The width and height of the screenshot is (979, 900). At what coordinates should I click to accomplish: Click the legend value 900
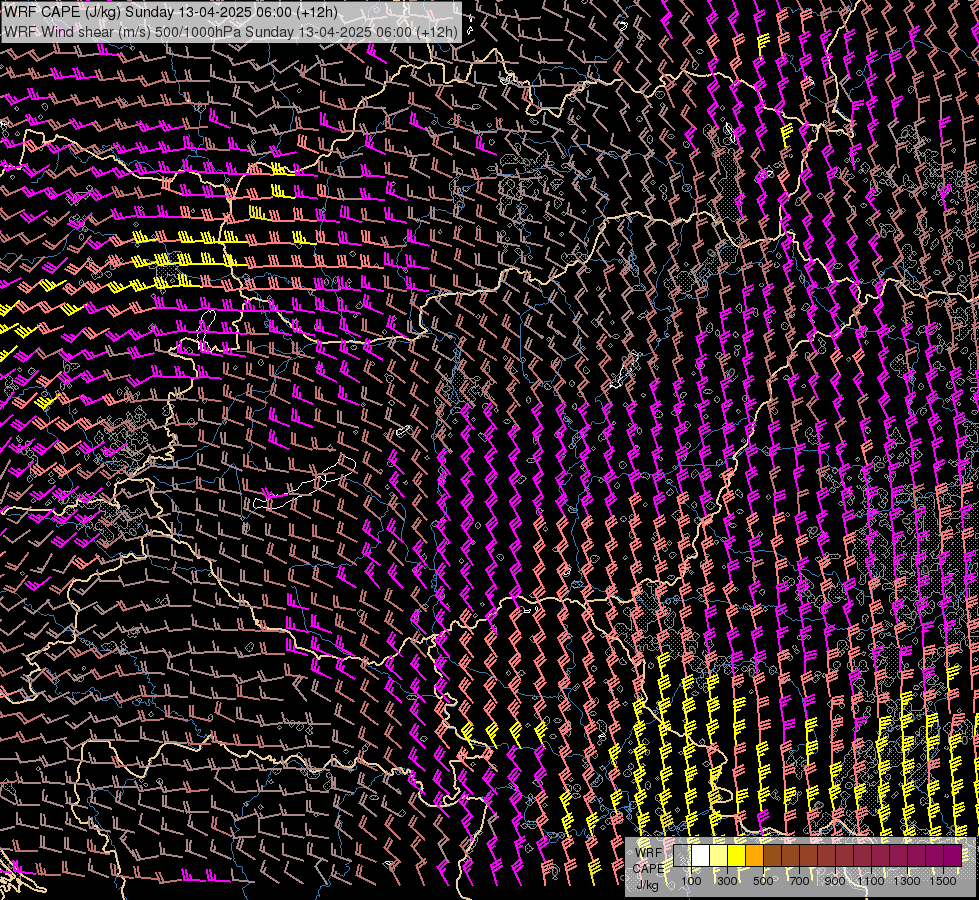point(835,881)
